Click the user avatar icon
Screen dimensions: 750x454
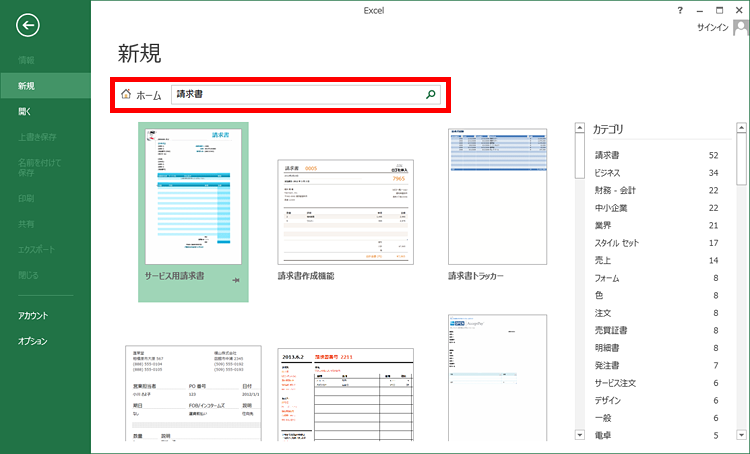(x=740, y=28)
